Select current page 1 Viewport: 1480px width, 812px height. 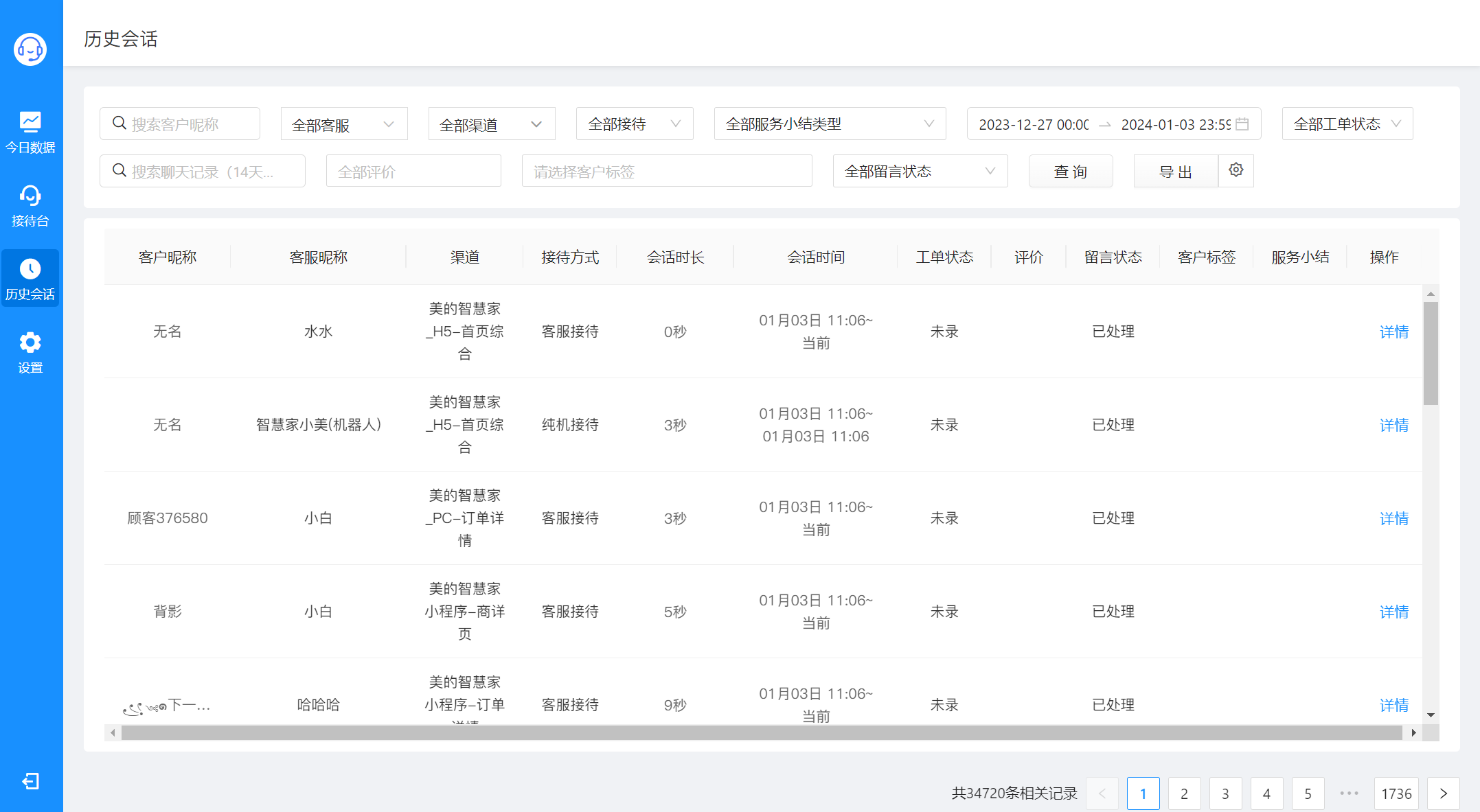pyautogui.click(x=1143, y=793)
